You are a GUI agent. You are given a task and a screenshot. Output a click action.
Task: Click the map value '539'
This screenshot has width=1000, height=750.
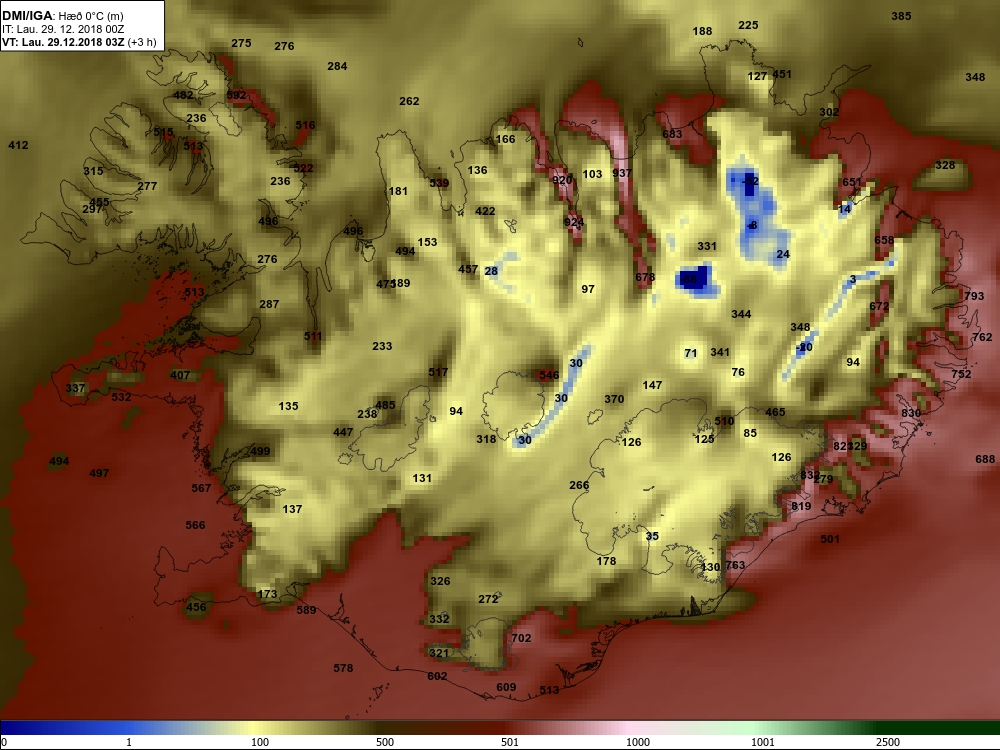[439, 182]
